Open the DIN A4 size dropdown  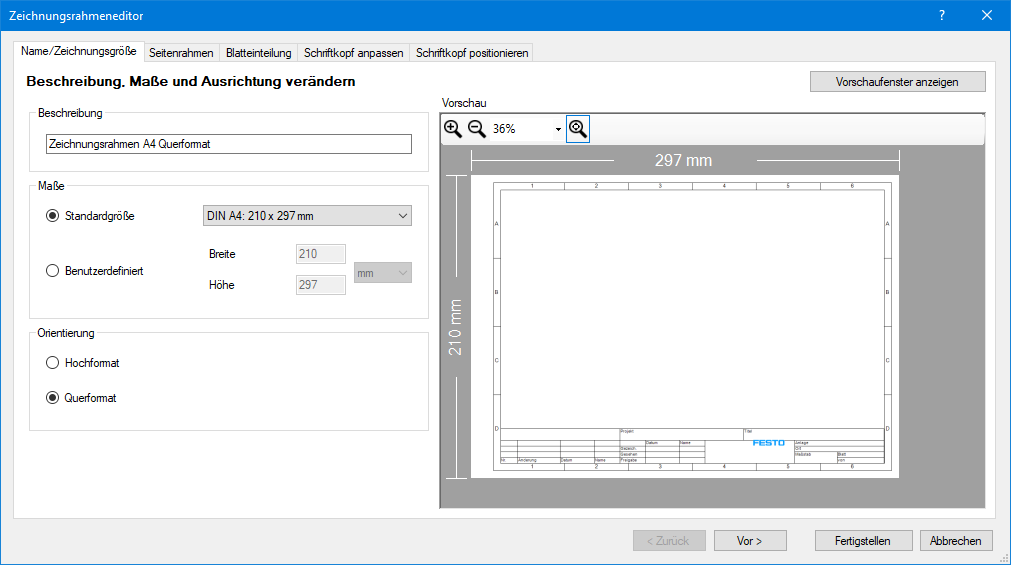[x=300, y=215]
